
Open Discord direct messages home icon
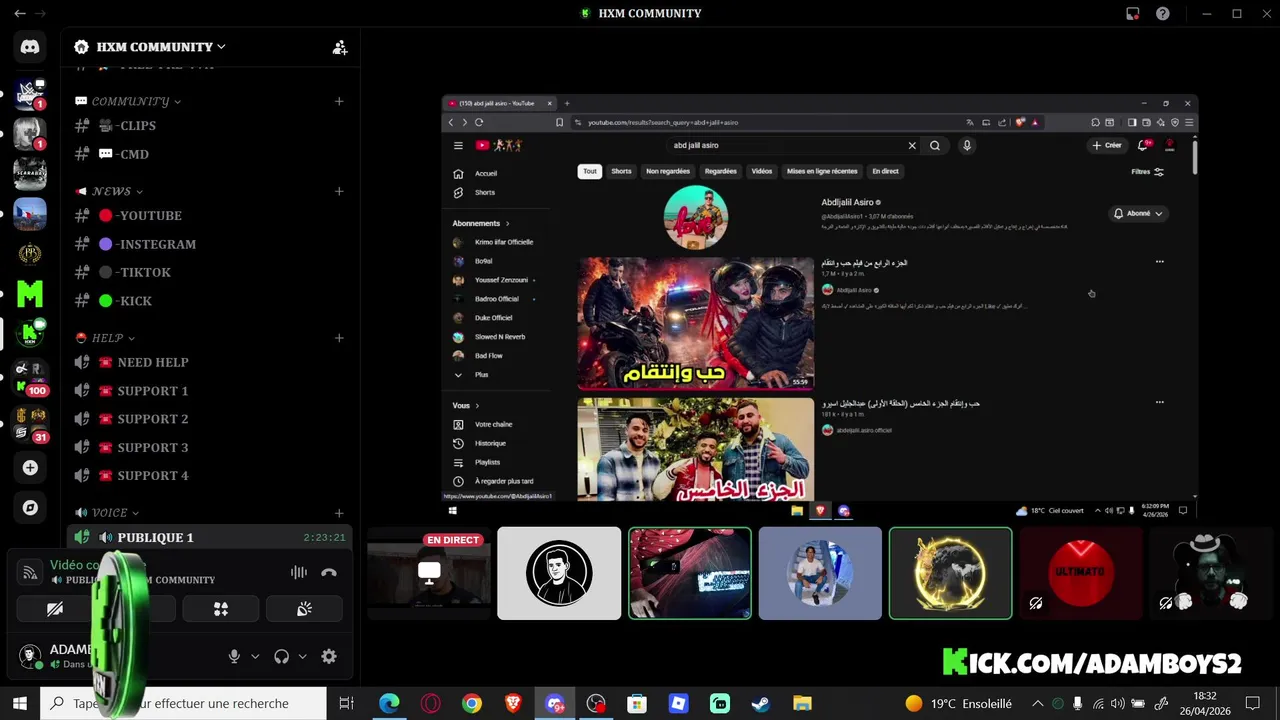pos(30,46)
